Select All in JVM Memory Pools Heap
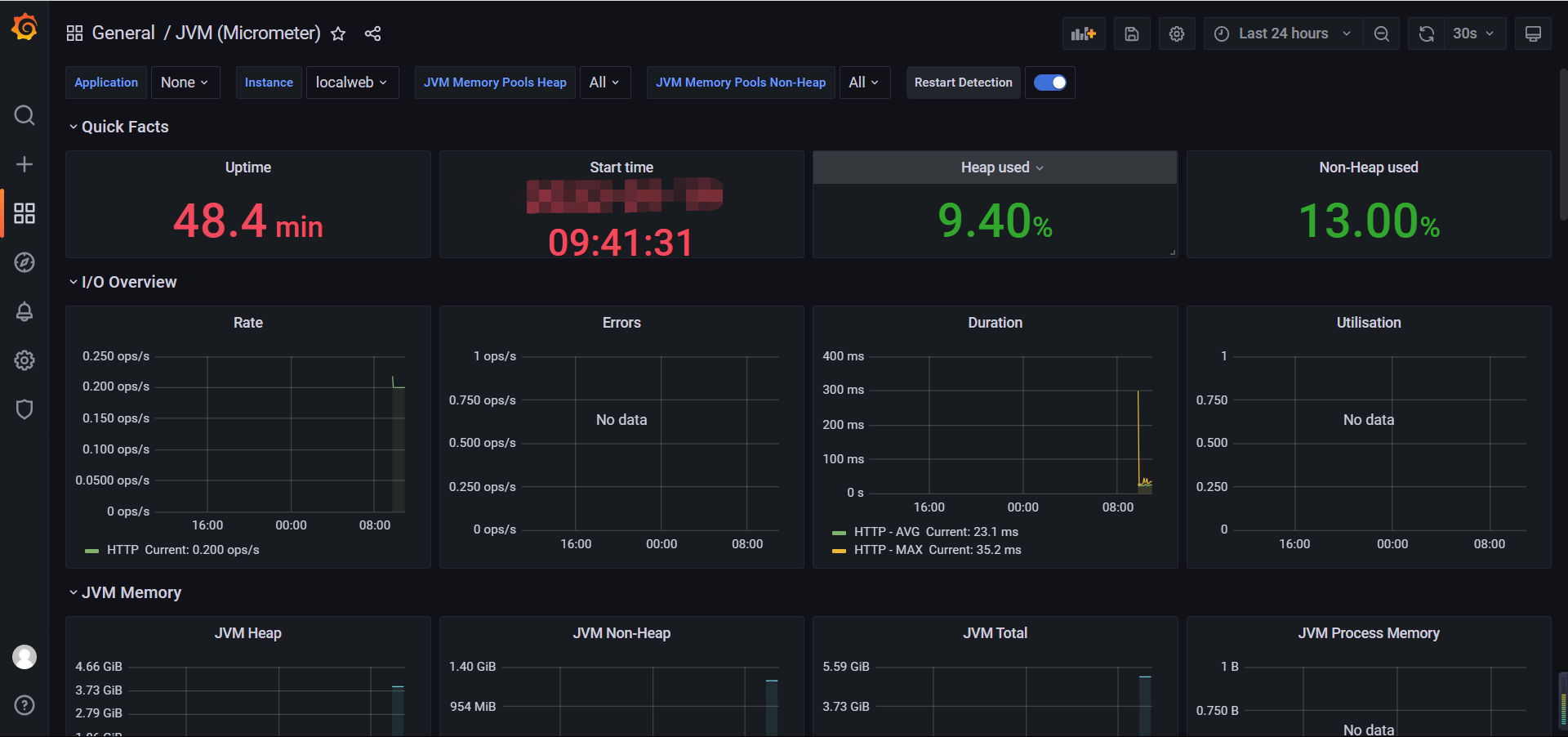The image size is (1568, 737). pyautogui.click(x=604, y=83)
